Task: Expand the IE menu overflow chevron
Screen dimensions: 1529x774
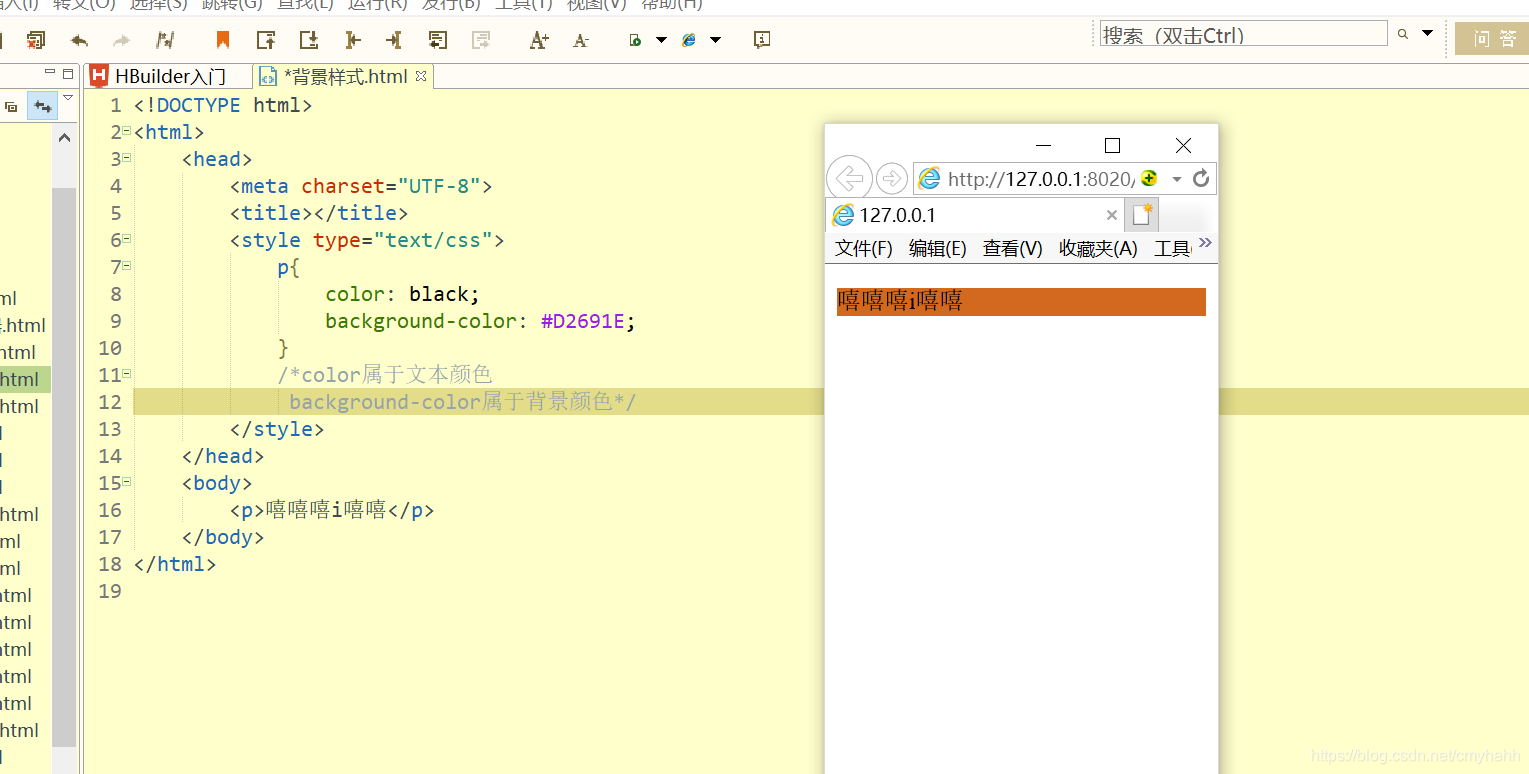Action: [x=1205, y=243]
